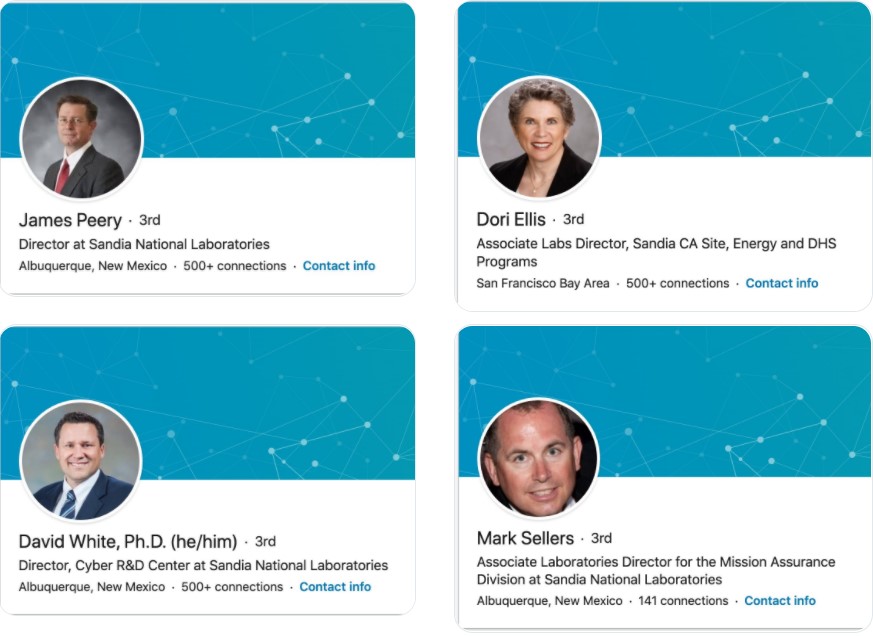This screenshot has height=636, width=873.
Task: Open David White's Contact info link
Action: pos(335,587)
